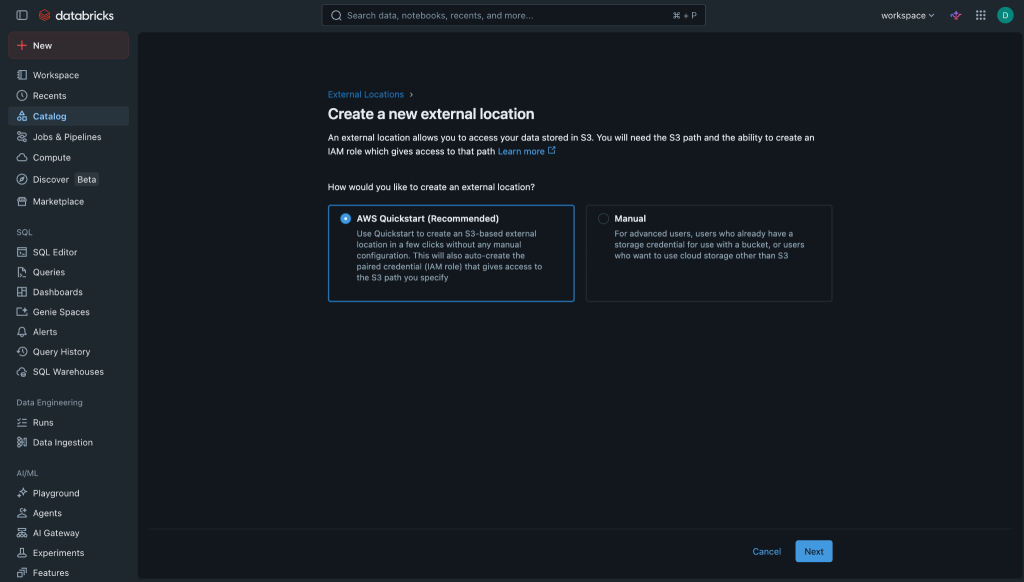
Task: Open the Databricks Assistant sparkle icon
Action: pos(955,15)
